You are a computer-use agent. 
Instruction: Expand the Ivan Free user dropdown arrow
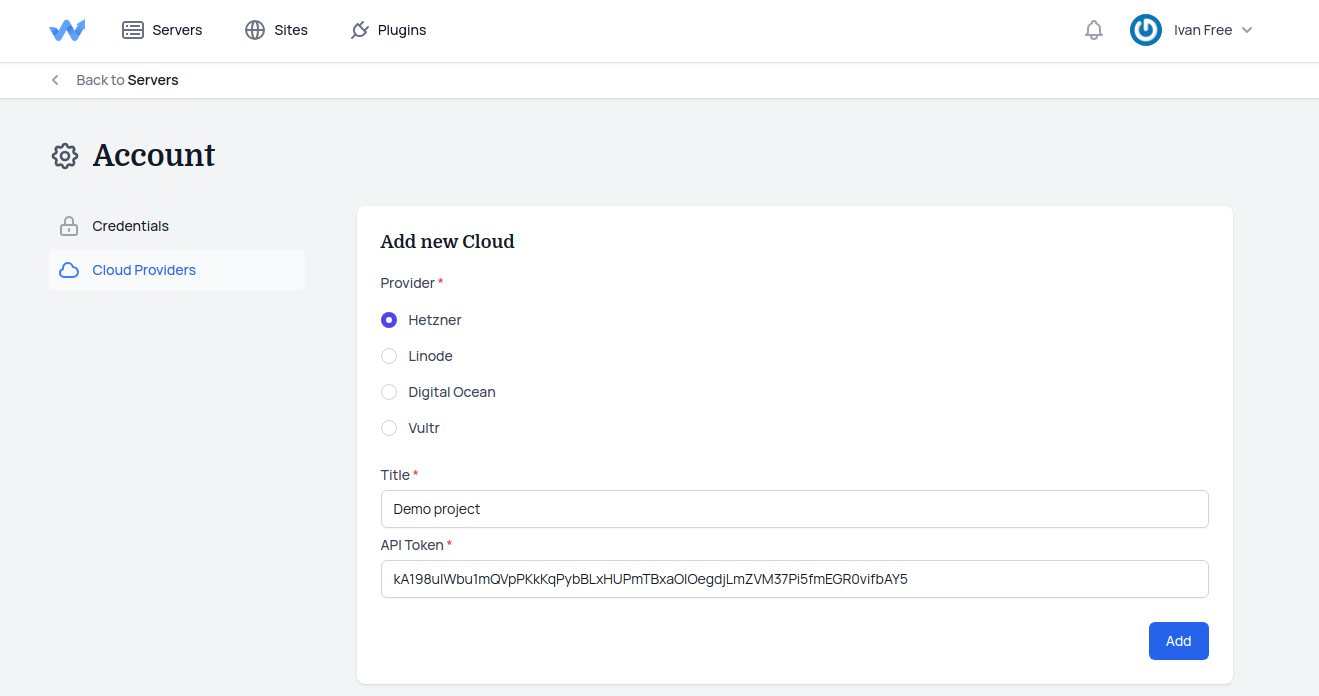pyautogui.click(x=1247, y=30)
